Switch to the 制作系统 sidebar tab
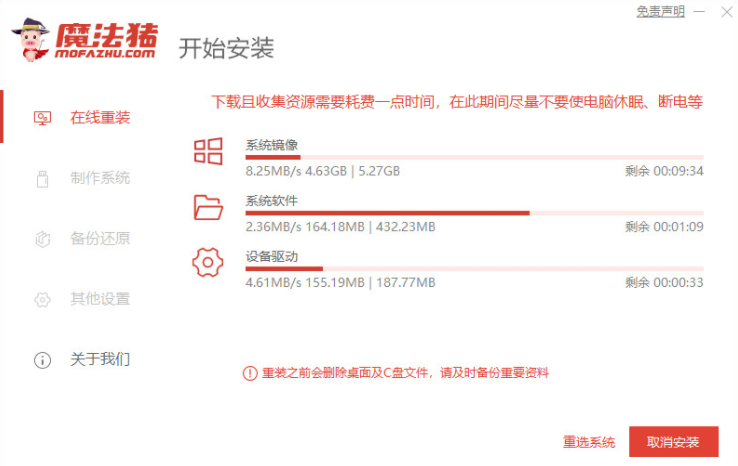 click(x=100, y=179)
